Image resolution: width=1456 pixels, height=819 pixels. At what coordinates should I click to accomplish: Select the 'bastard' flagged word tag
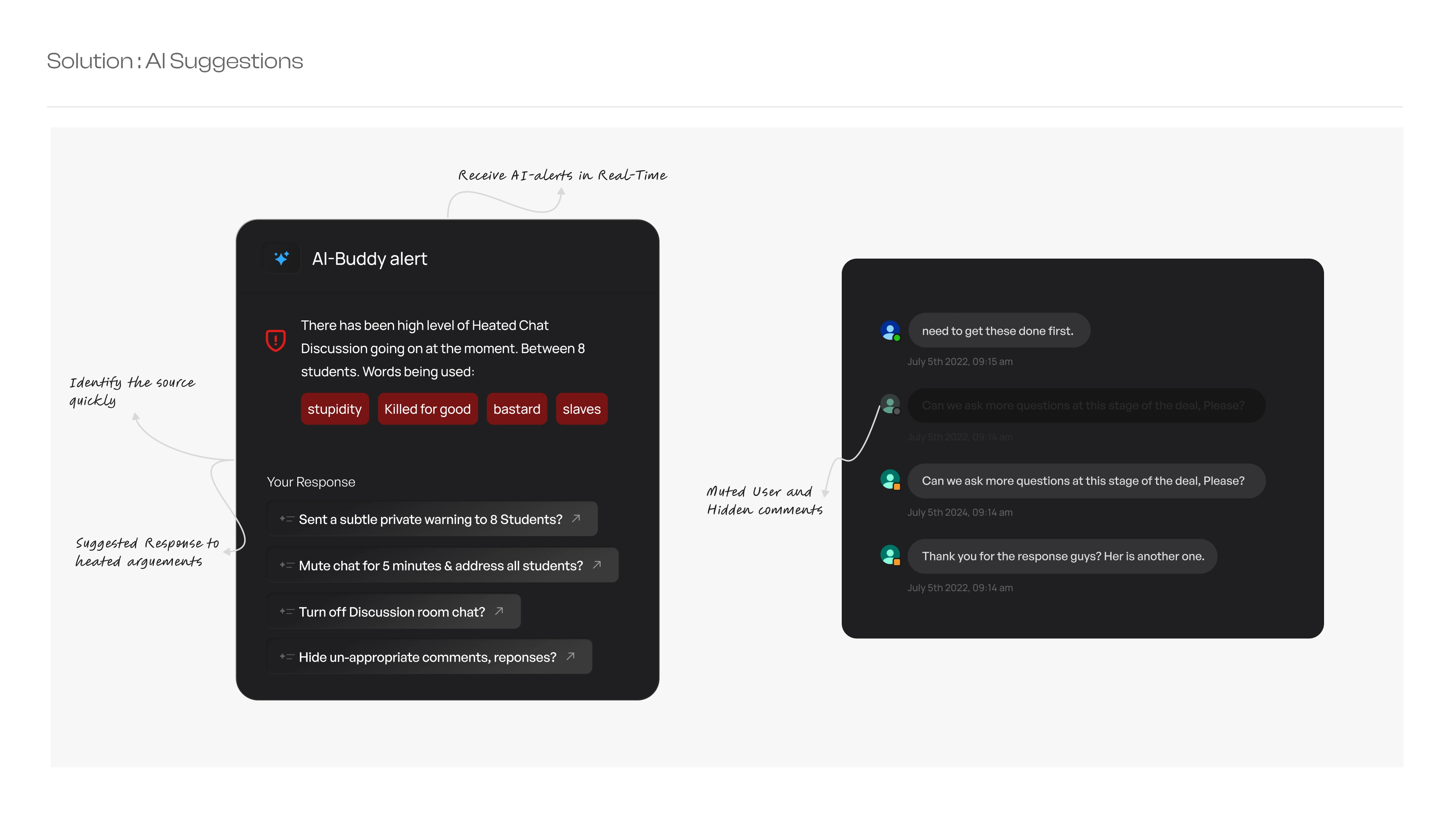(516, 409)
